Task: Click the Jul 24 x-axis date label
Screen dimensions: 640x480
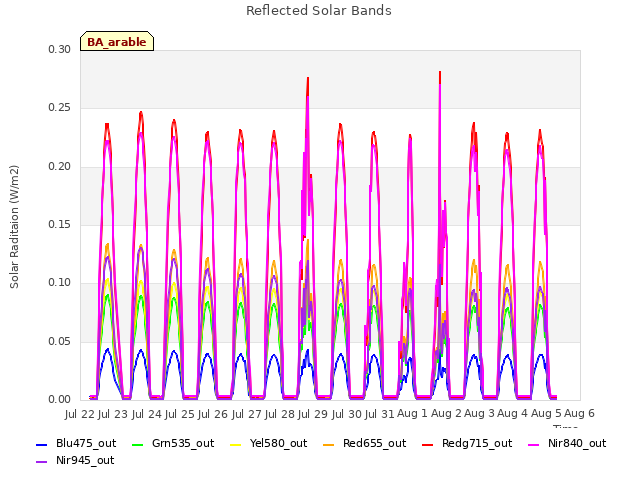Action: tap(147, 414)
